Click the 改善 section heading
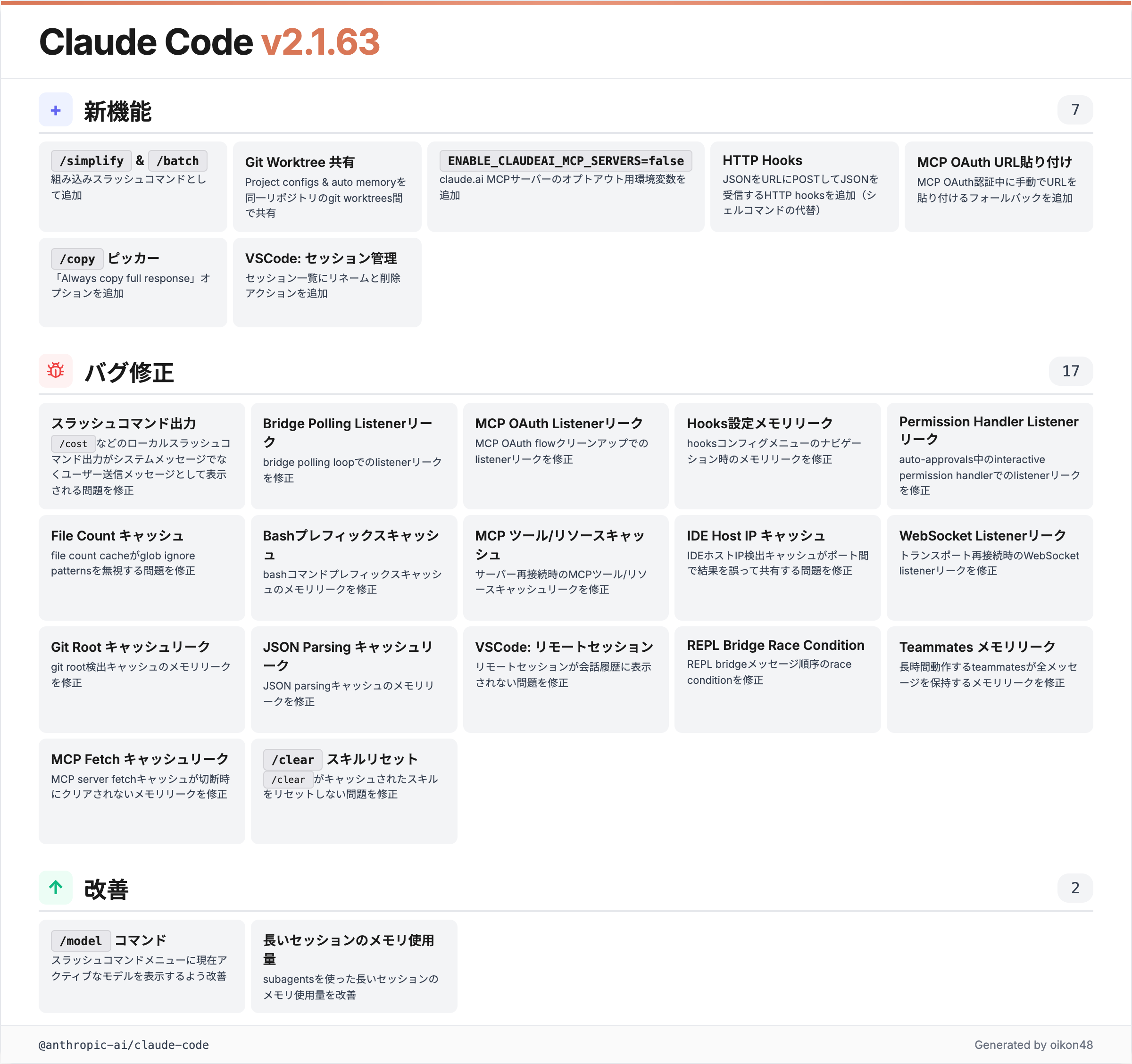1132x1064 pixels. pyautogui.click(x=106, y=889)
